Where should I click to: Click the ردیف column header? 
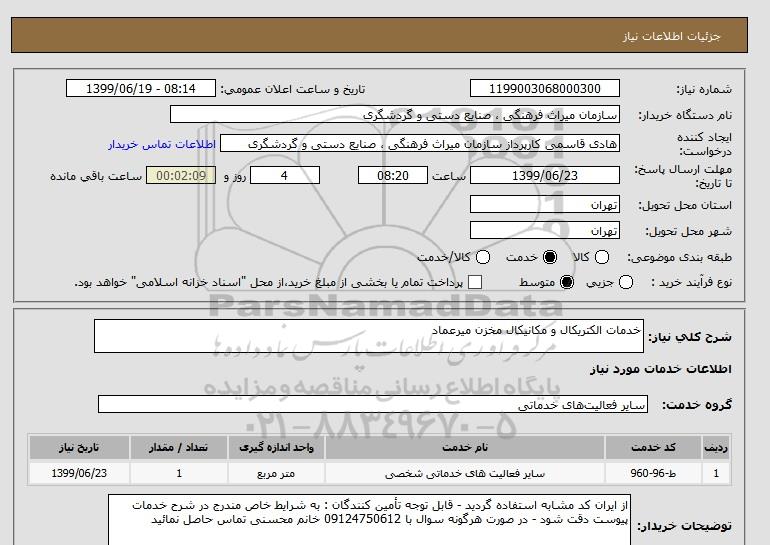(x=716, y=447)
